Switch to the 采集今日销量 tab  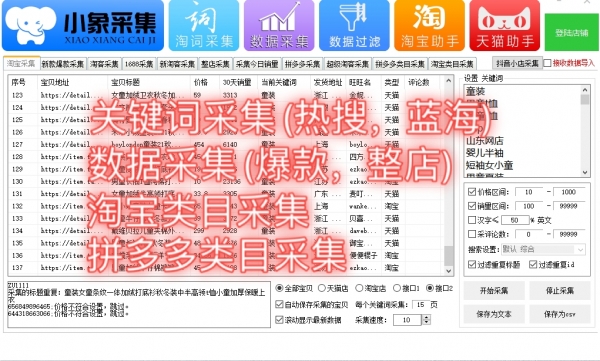coord(257,64)
